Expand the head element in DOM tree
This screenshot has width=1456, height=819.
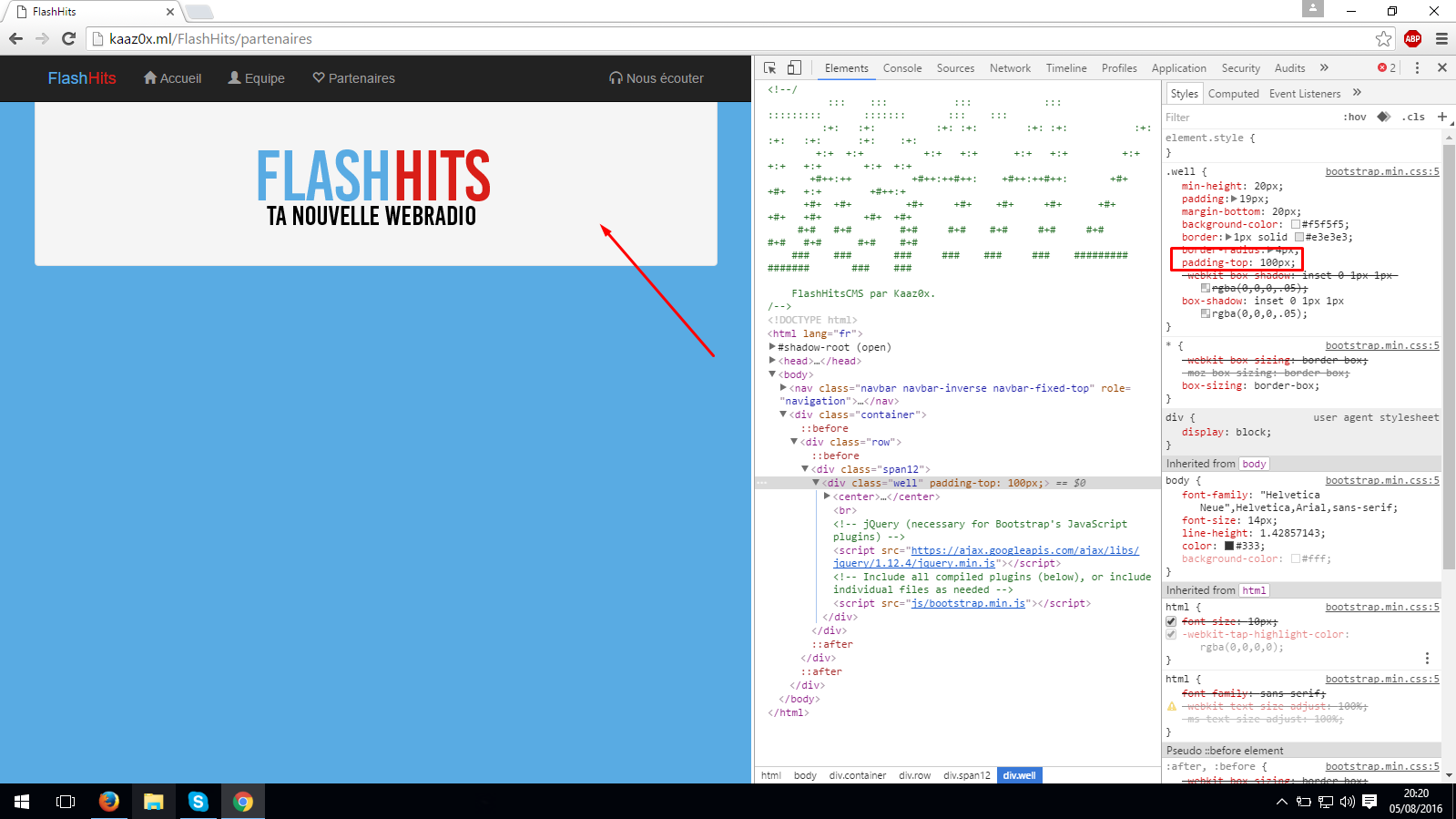pyautogui.click(x=772, y=361)
